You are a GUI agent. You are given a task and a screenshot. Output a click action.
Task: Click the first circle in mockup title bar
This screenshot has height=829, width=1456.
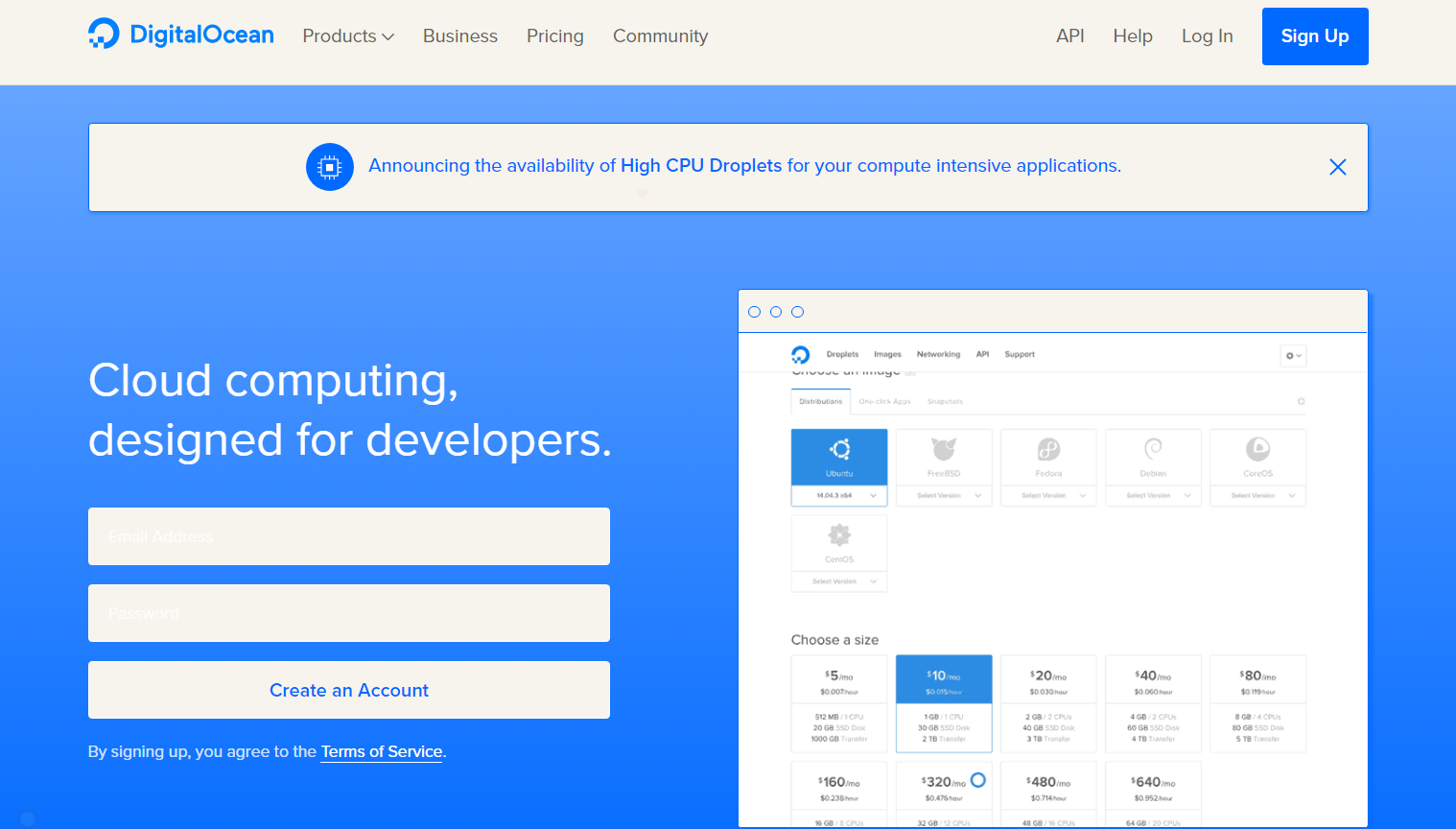(754, 312)
